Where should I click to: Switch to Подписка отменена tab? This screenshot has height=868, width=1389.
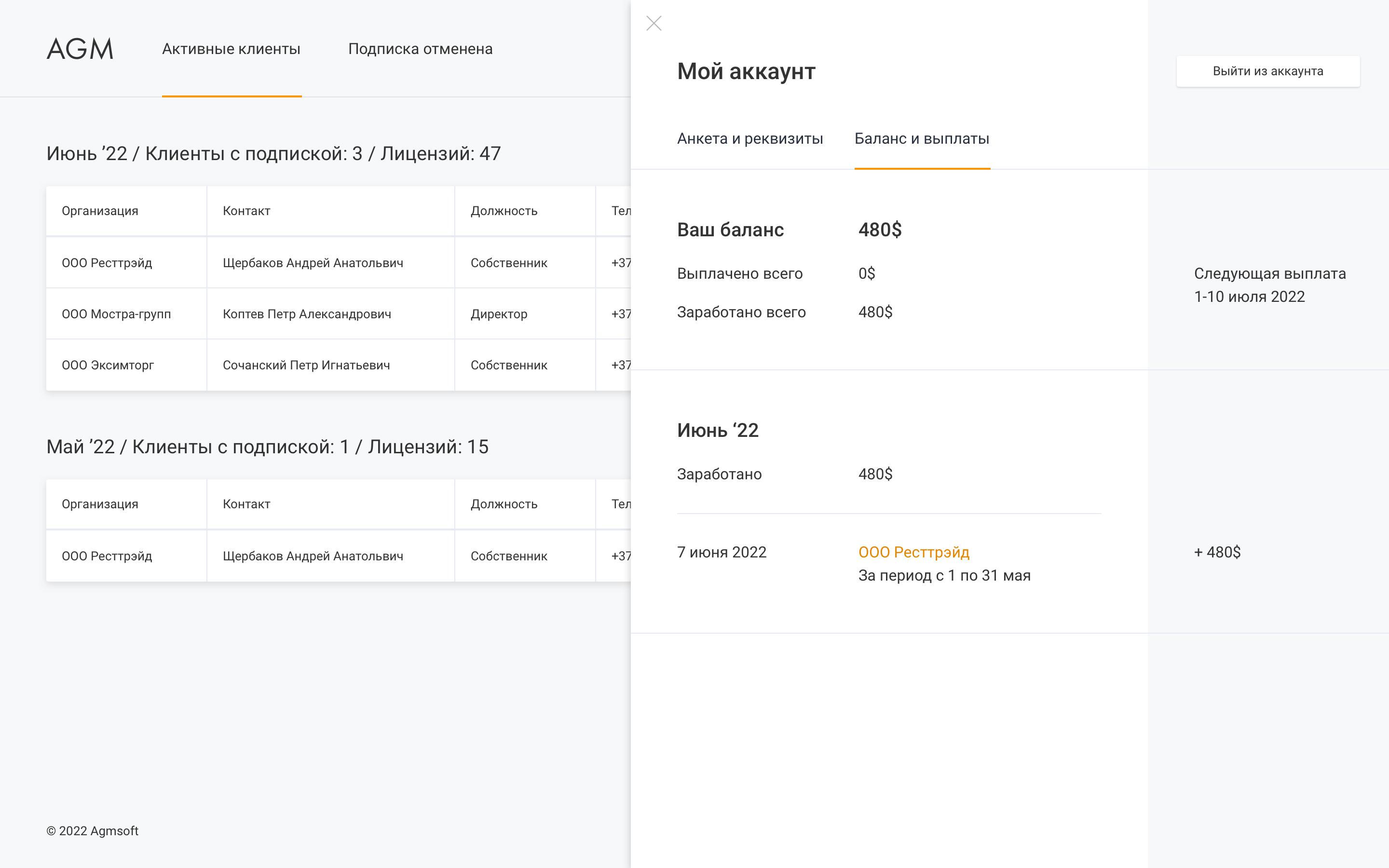(420, 49)
